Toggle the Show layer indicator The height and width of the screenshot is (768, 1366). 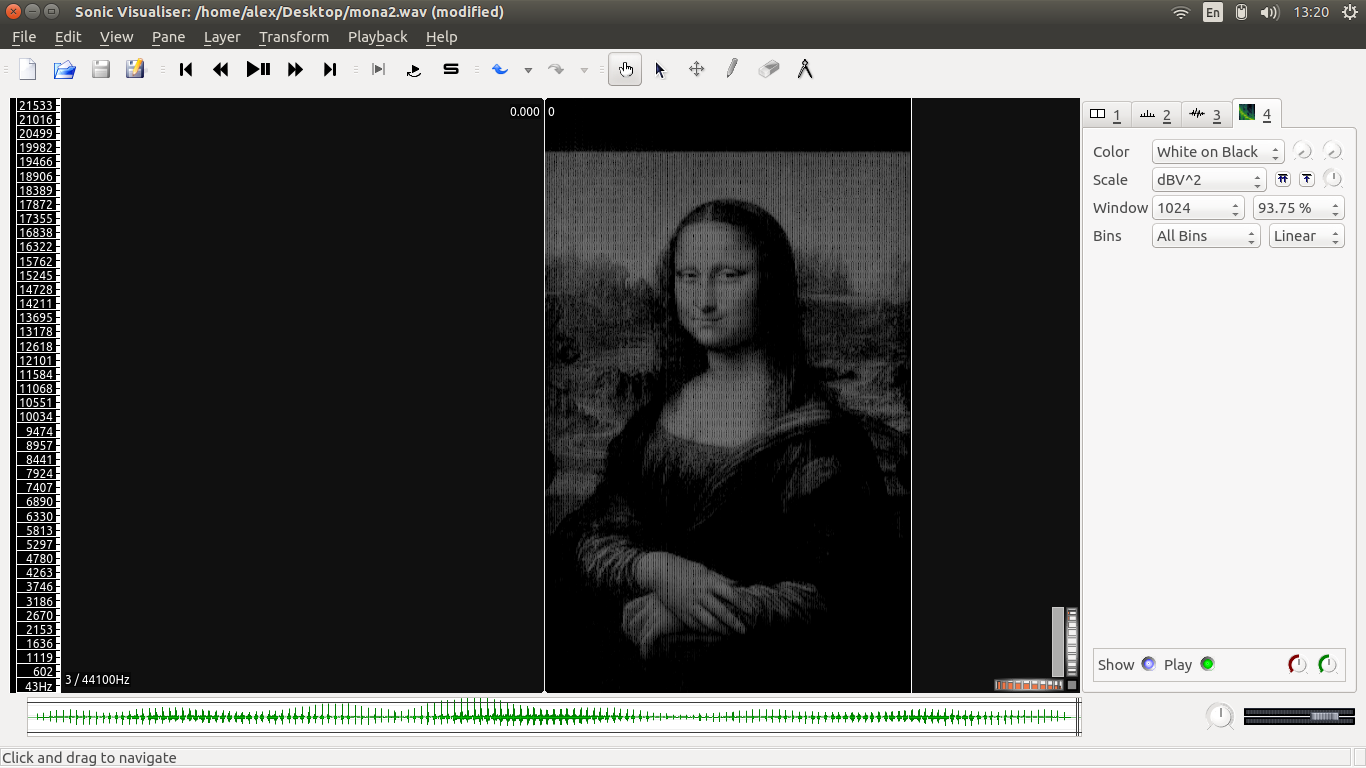[x=1148, y=664]
